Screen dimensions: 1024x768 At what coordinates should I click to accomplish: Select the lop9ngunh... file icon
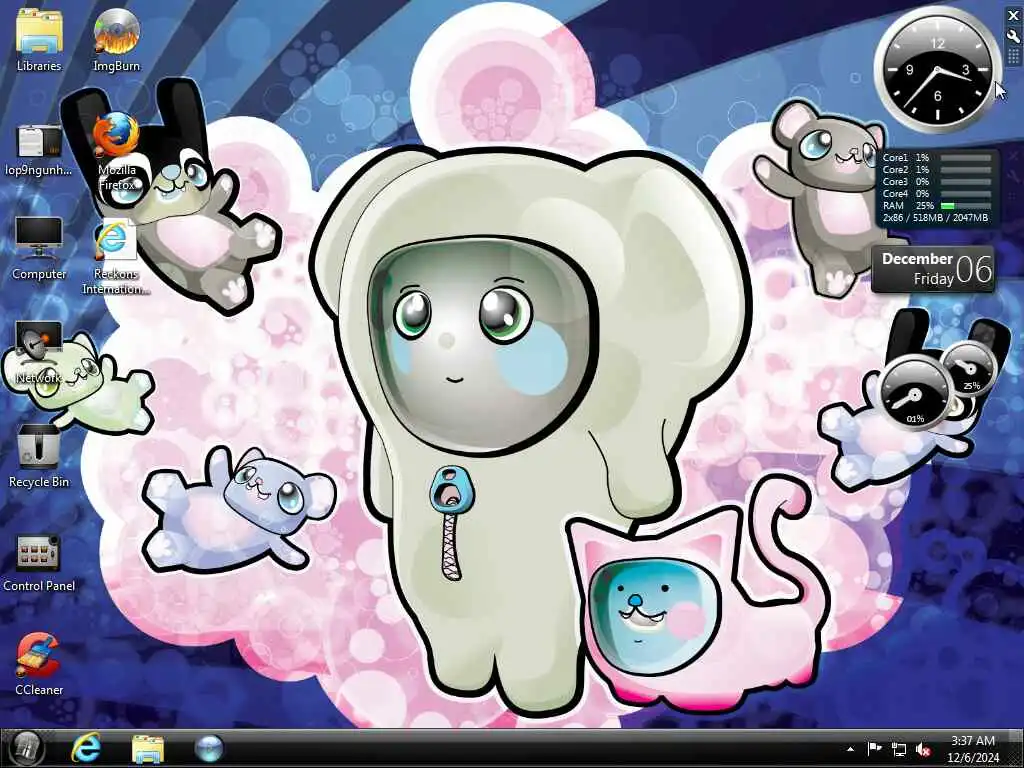pyautogui.click(x=39, y=150)
